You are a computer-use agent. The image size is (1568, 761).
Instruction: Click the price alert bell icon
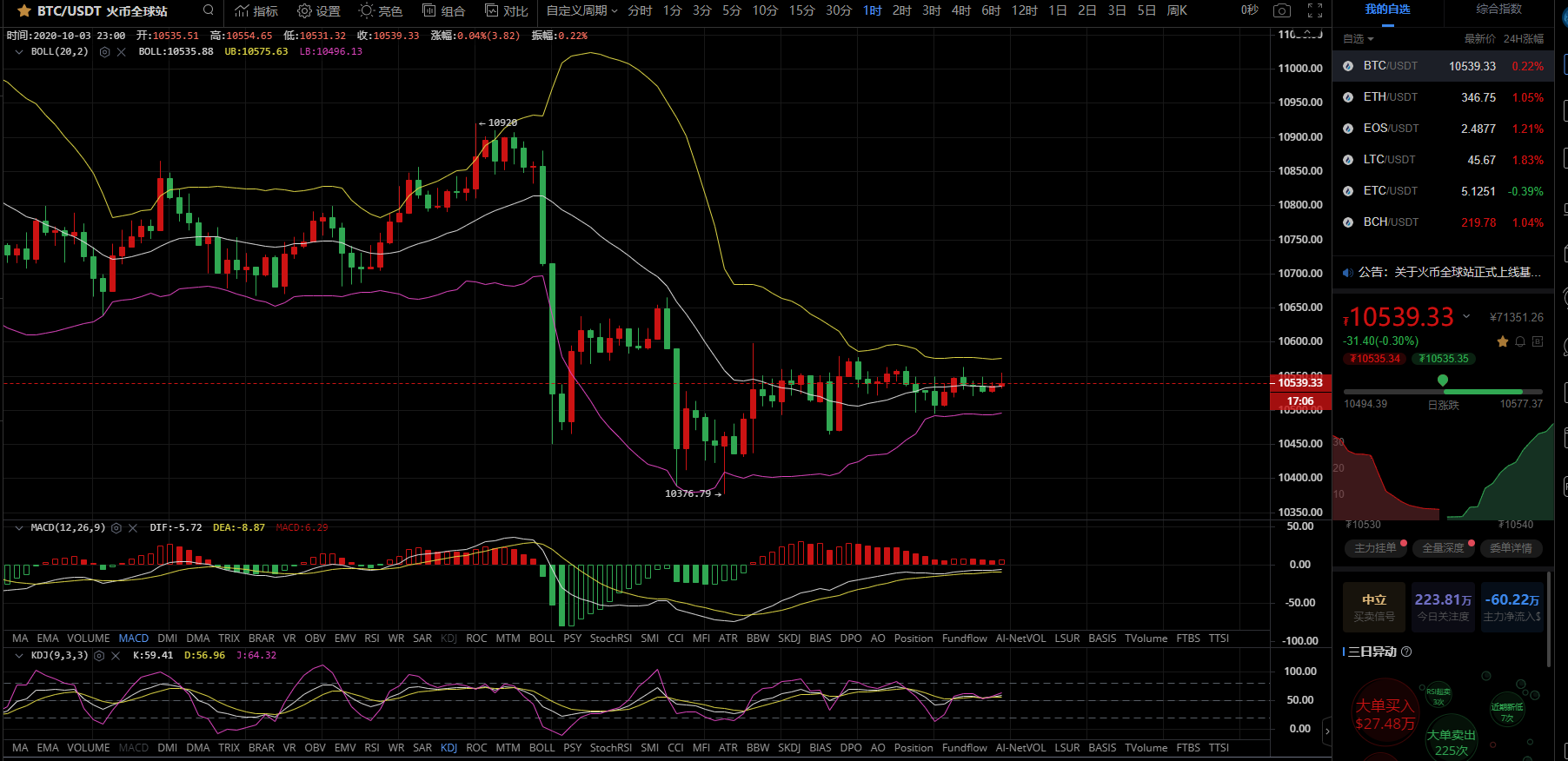point(1520,341)
